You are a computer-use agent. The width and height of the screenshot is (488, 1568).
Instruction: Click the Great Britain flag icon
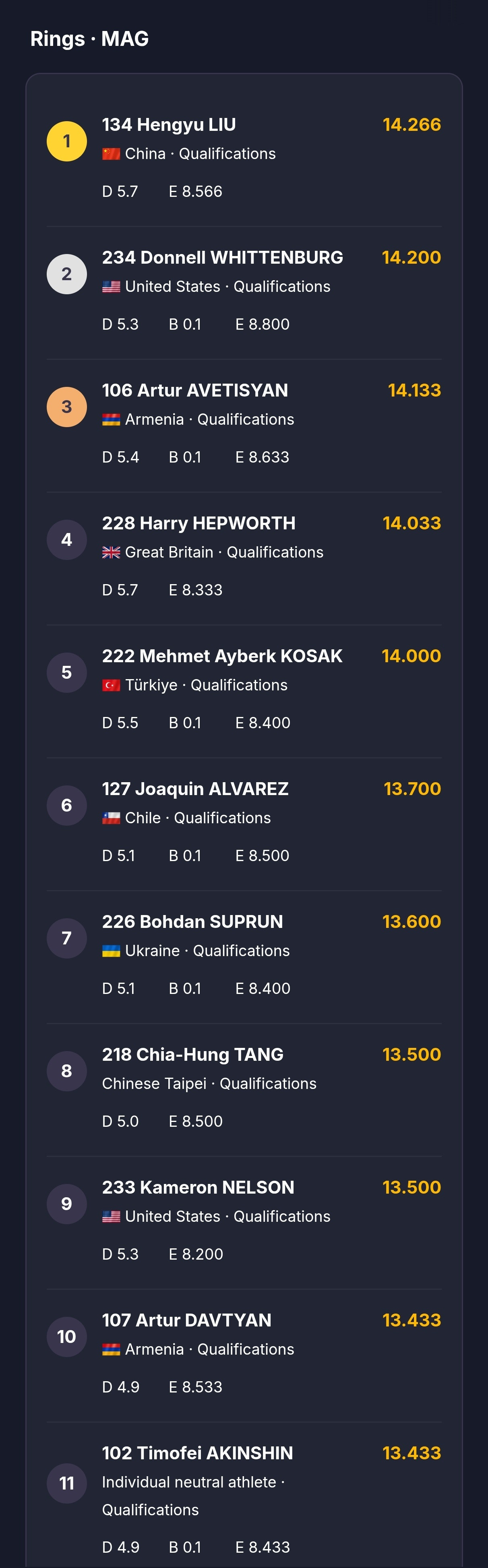111,552
